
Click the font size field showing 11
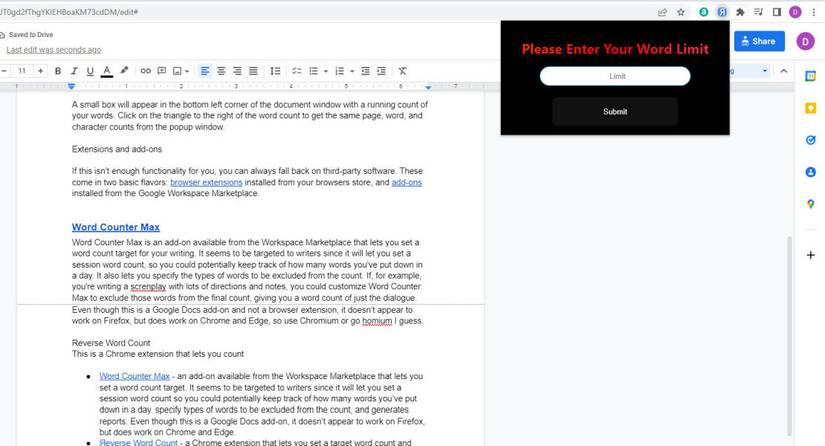tap(22, 71)
